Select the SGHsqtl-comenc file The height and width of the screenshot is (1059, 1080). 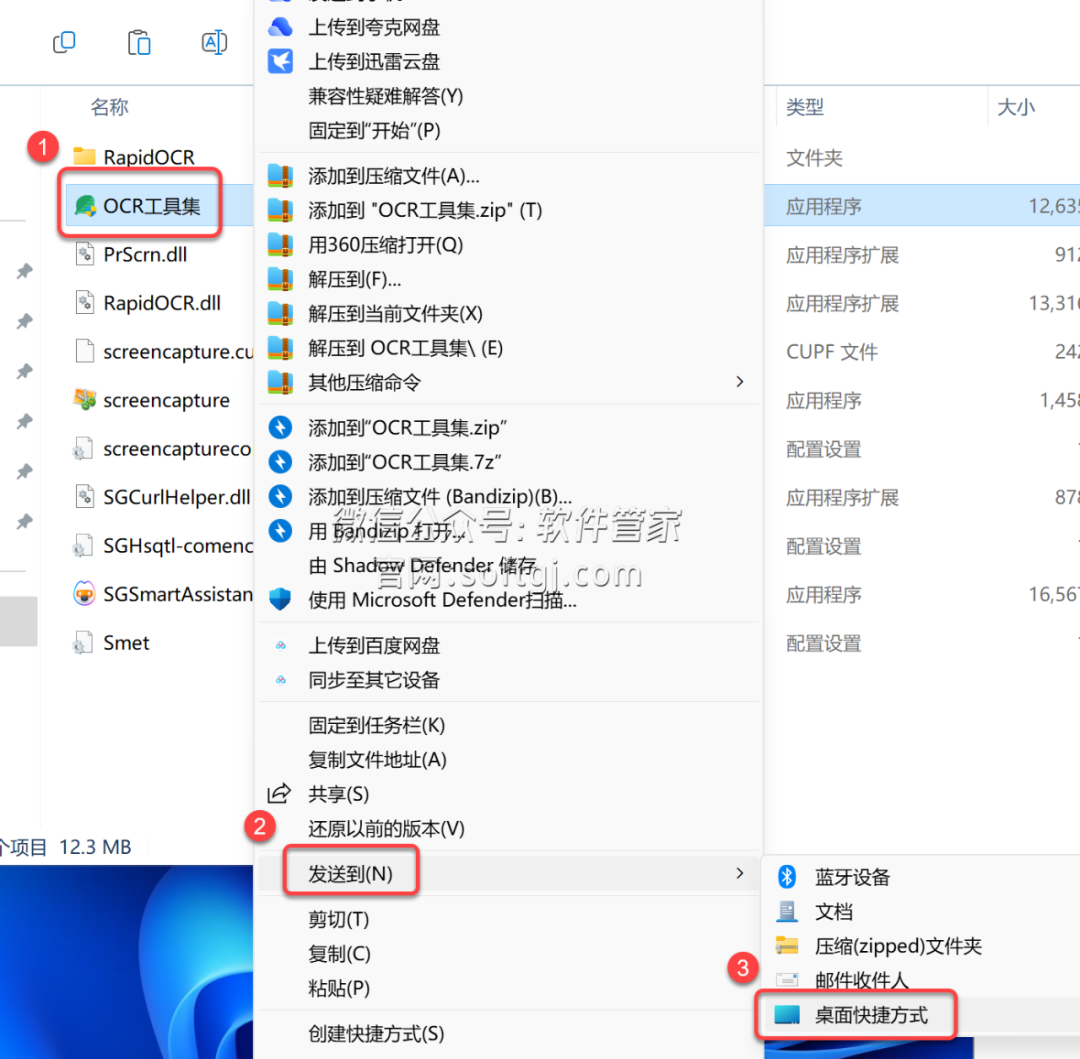click(x=178, y=545)
